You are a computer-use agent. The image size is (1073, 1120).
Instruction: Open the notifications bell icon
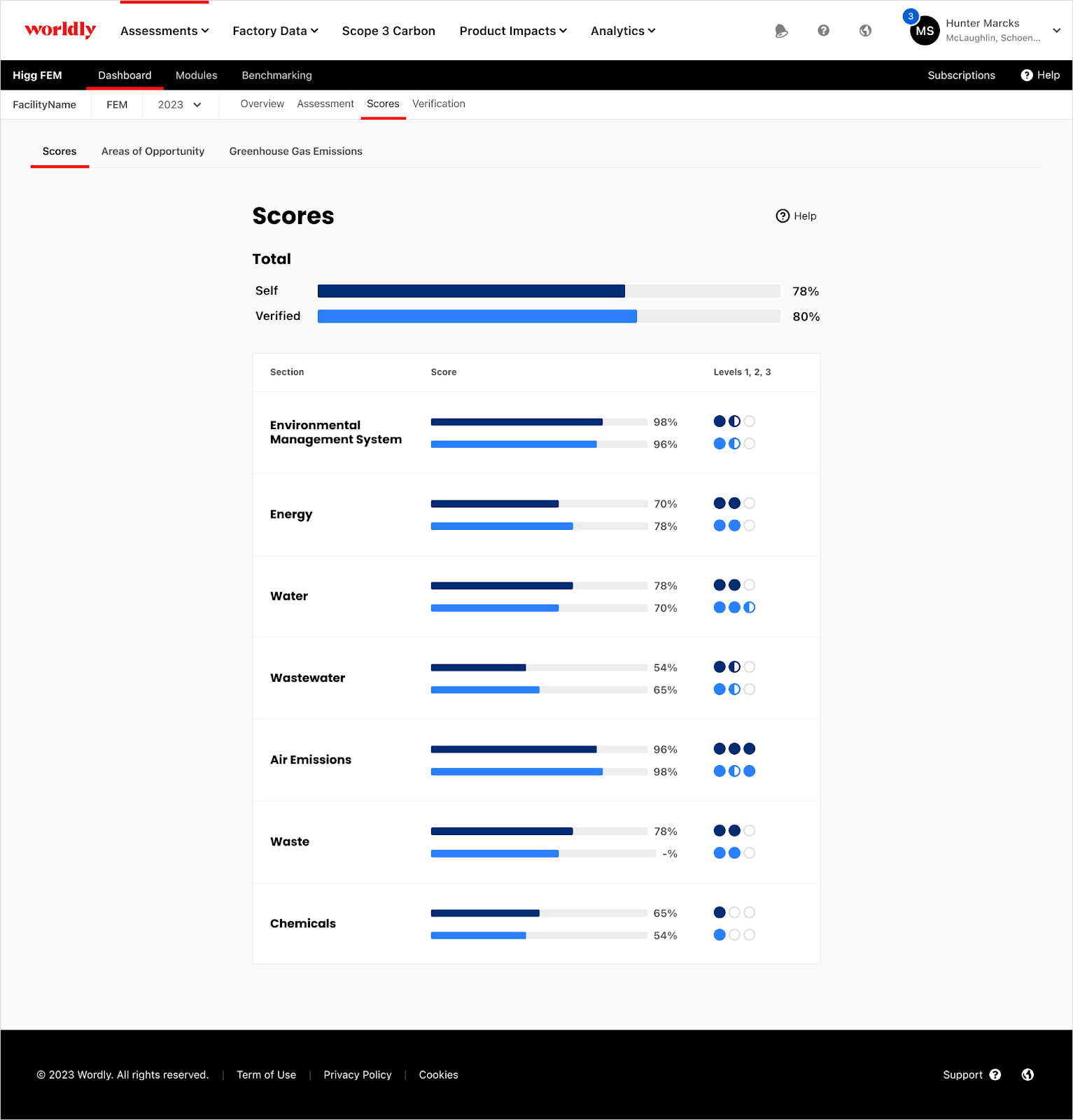click(x=781, y=31)
